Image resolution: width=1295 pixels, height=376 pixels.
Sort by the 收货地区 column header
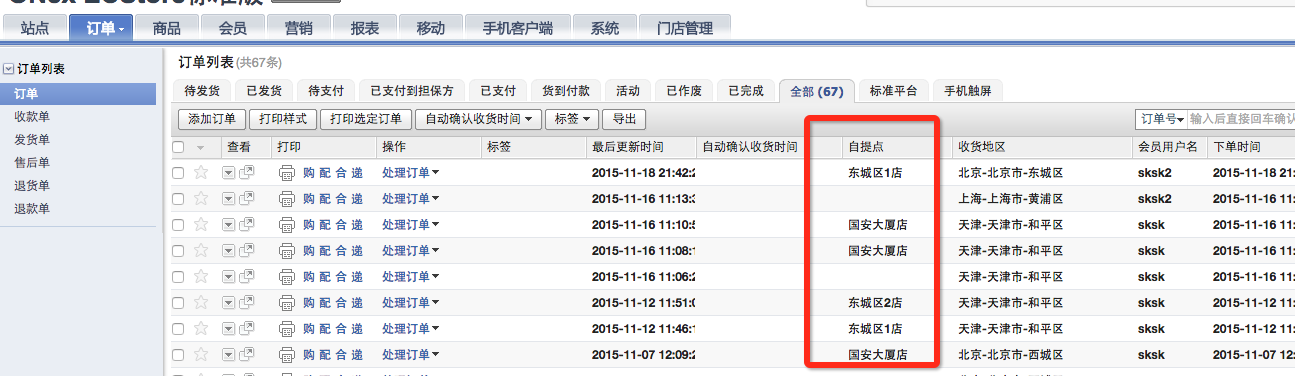[x=981, y=147]
